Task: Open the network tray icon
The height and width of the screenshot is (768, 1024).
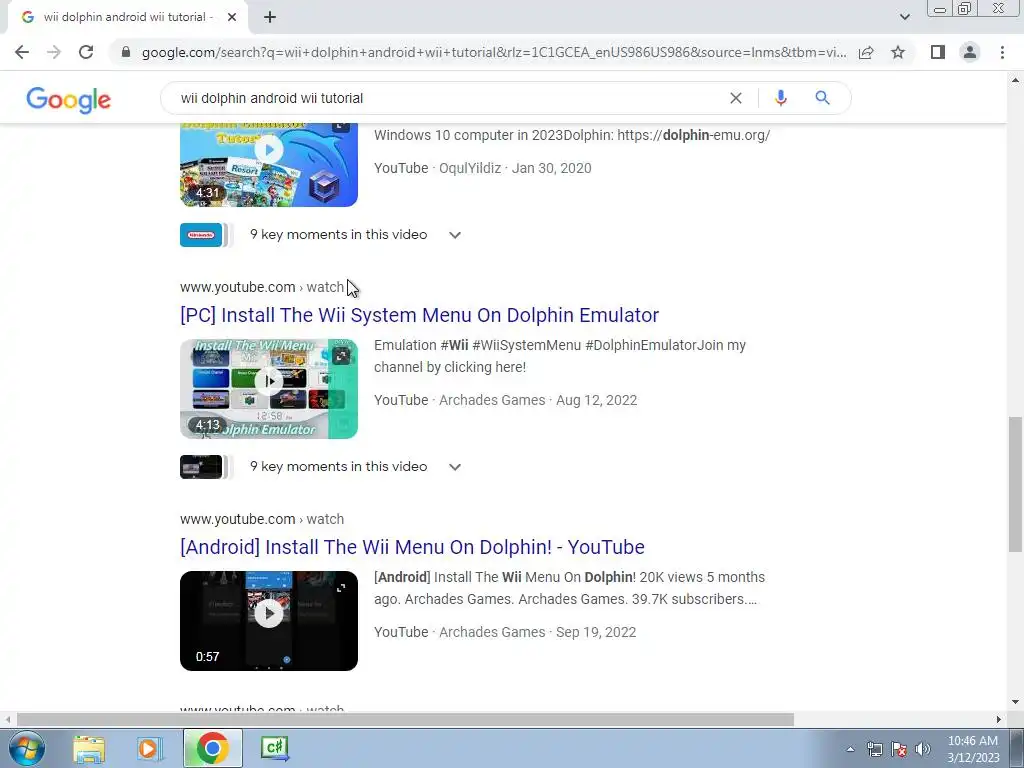Action: point(874,749)
